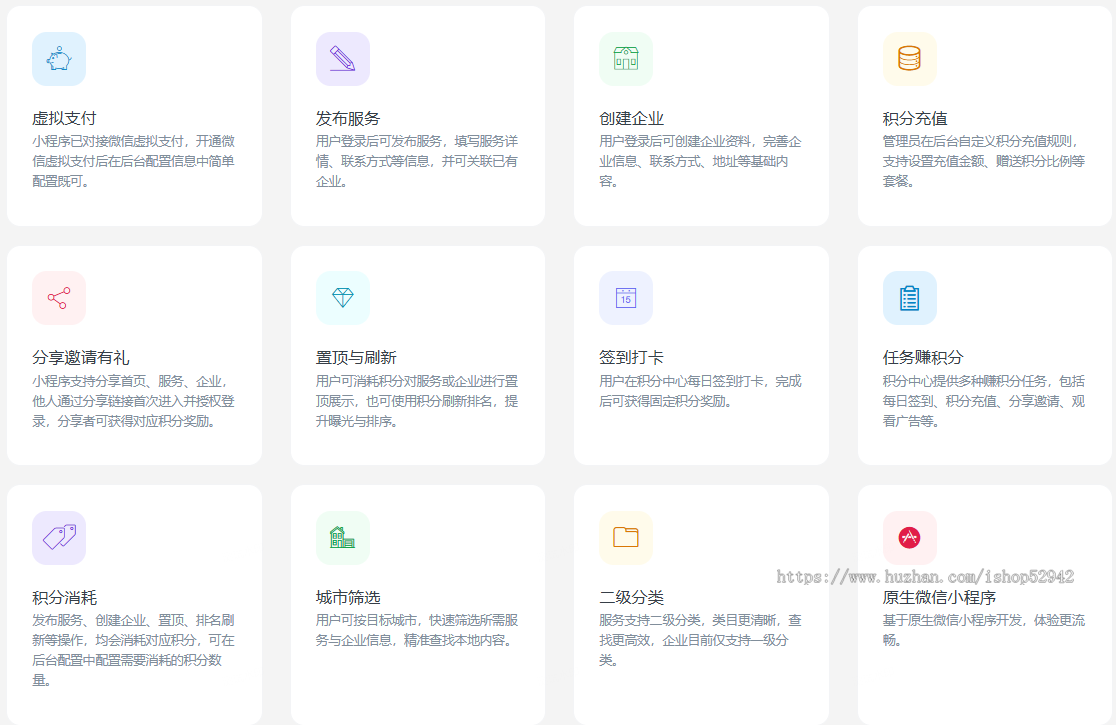Click the house icon for 城市筛选

pyautogui.click(x=342, y=538)
